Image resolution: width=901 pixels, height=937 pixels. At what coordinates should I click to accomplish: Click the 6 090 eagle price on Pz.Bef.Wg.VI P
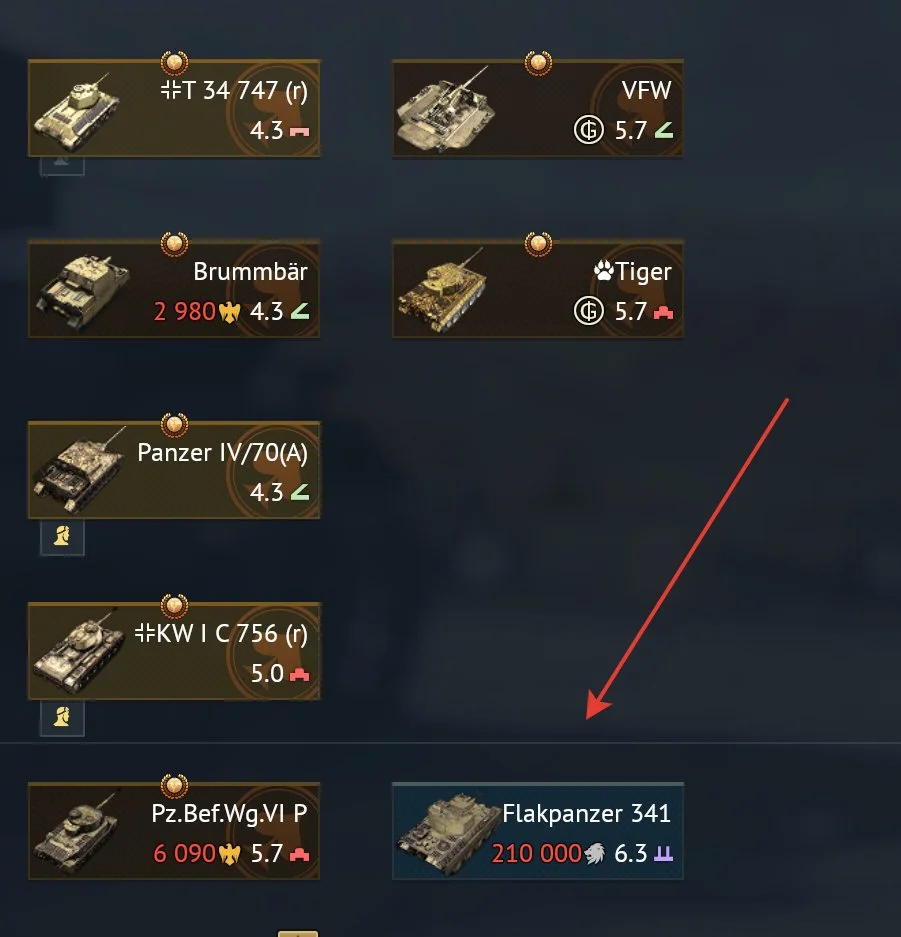coord(197,853)
